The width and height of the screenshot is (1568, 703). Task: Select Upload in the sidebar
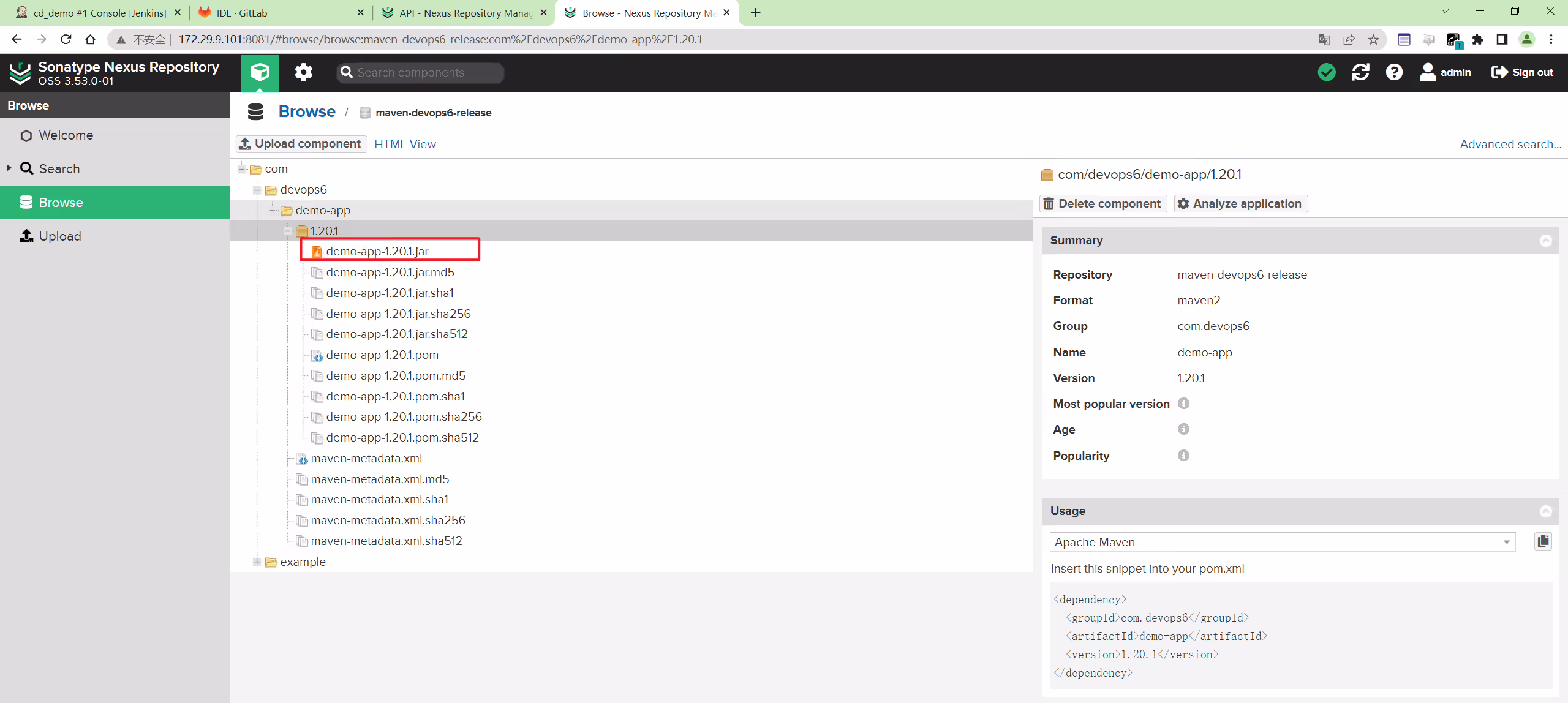tap(115, 236)
